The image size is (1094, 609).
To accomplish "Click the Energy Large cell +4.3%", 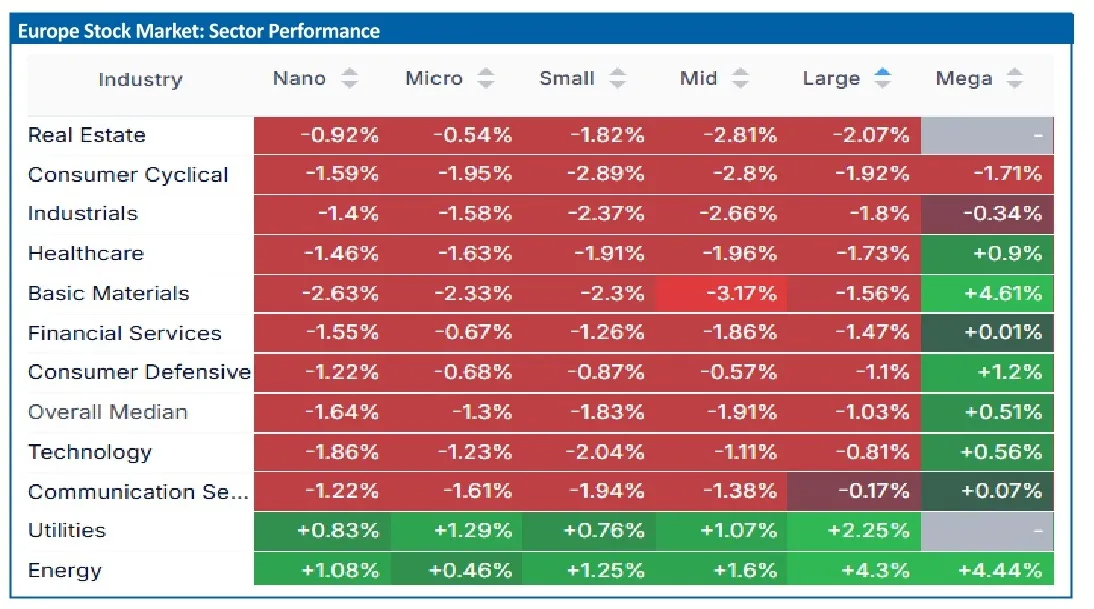I will (854, 571).
